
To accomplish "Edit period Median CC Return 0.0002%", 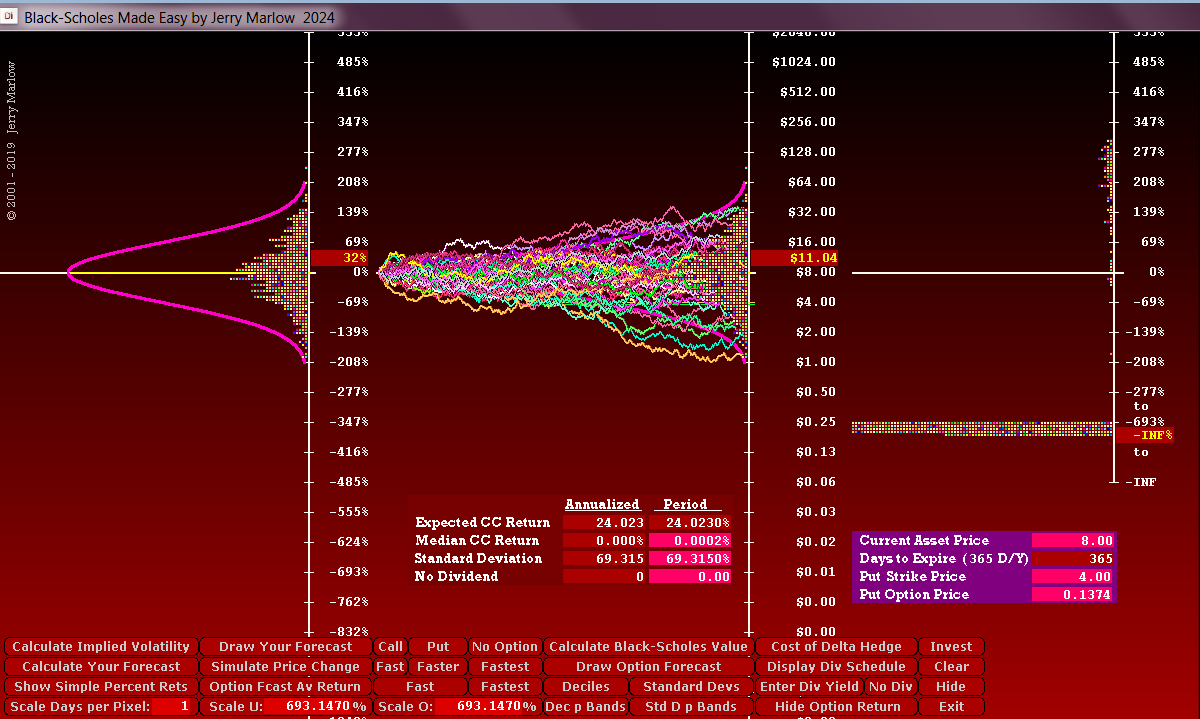I will pyautogui.click(x=690, y=540).
